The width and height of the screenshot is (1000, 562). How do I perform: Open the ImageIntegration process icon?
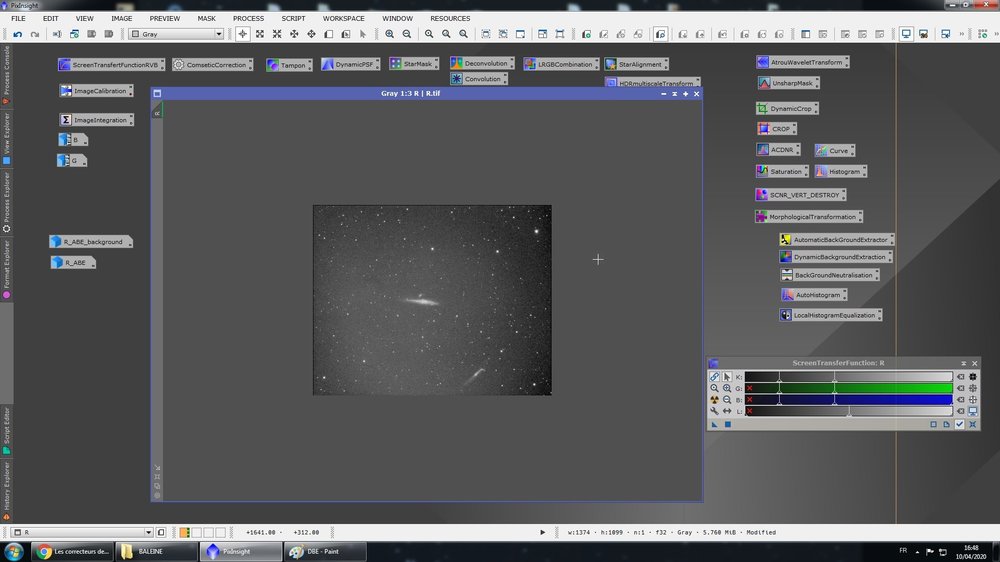coord(100,120)
